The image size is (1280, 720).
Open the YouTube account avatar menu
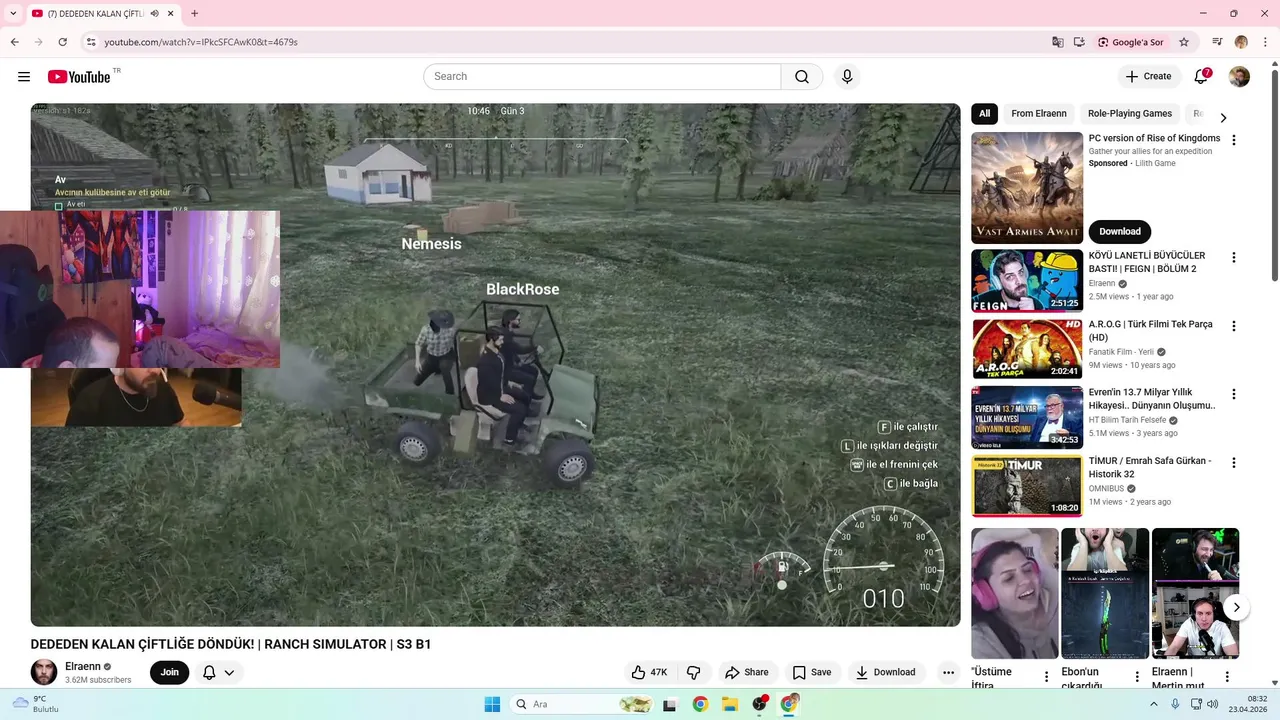(1239, 76)
